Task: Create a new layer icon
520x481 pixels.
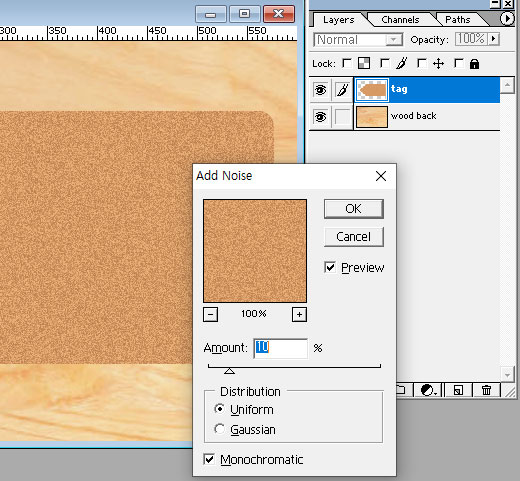Action: pos(458,390)
